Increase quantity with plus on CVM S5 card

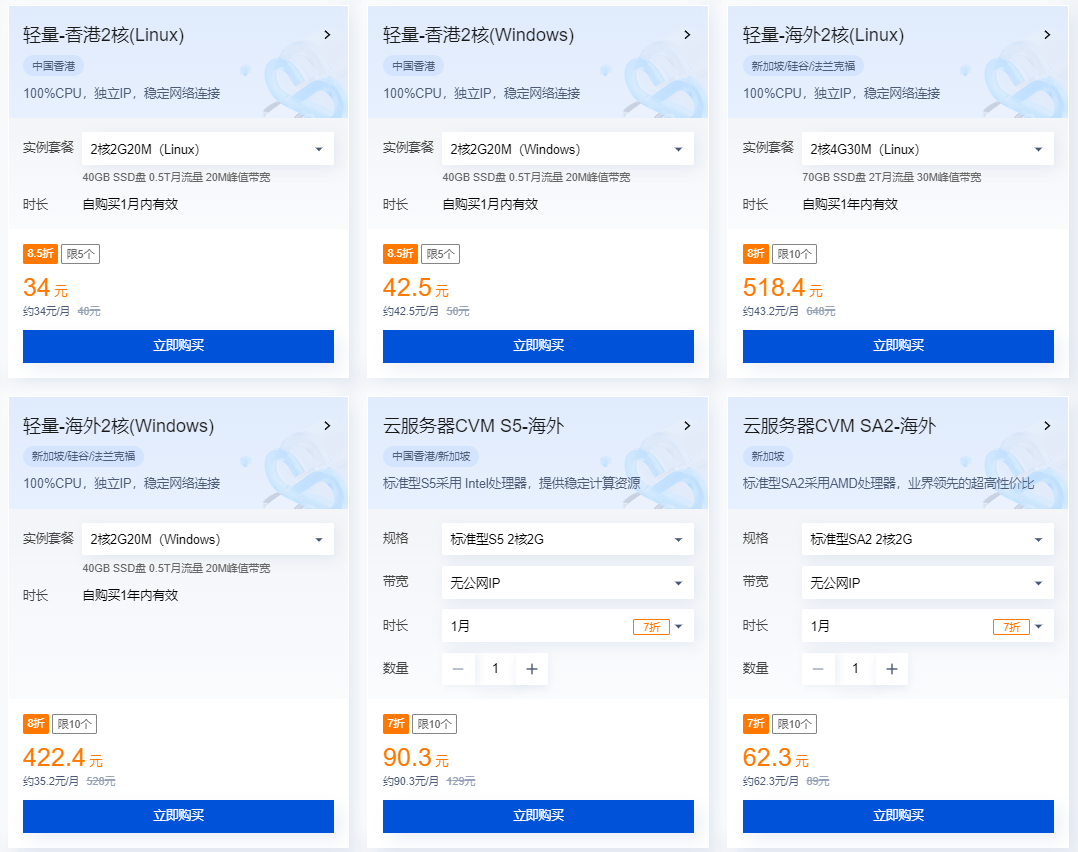click(531, 669)
